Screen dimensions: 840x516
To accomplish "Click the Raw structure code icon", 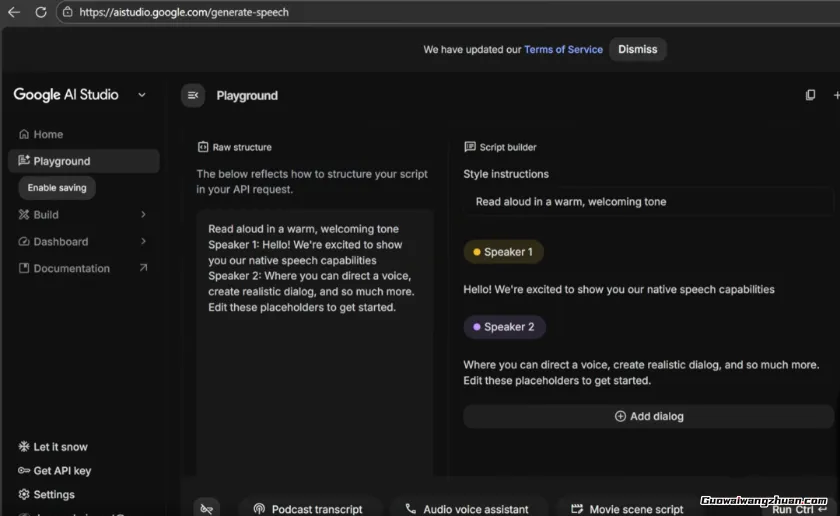I will pyautogui.click(x=203, y=147).
